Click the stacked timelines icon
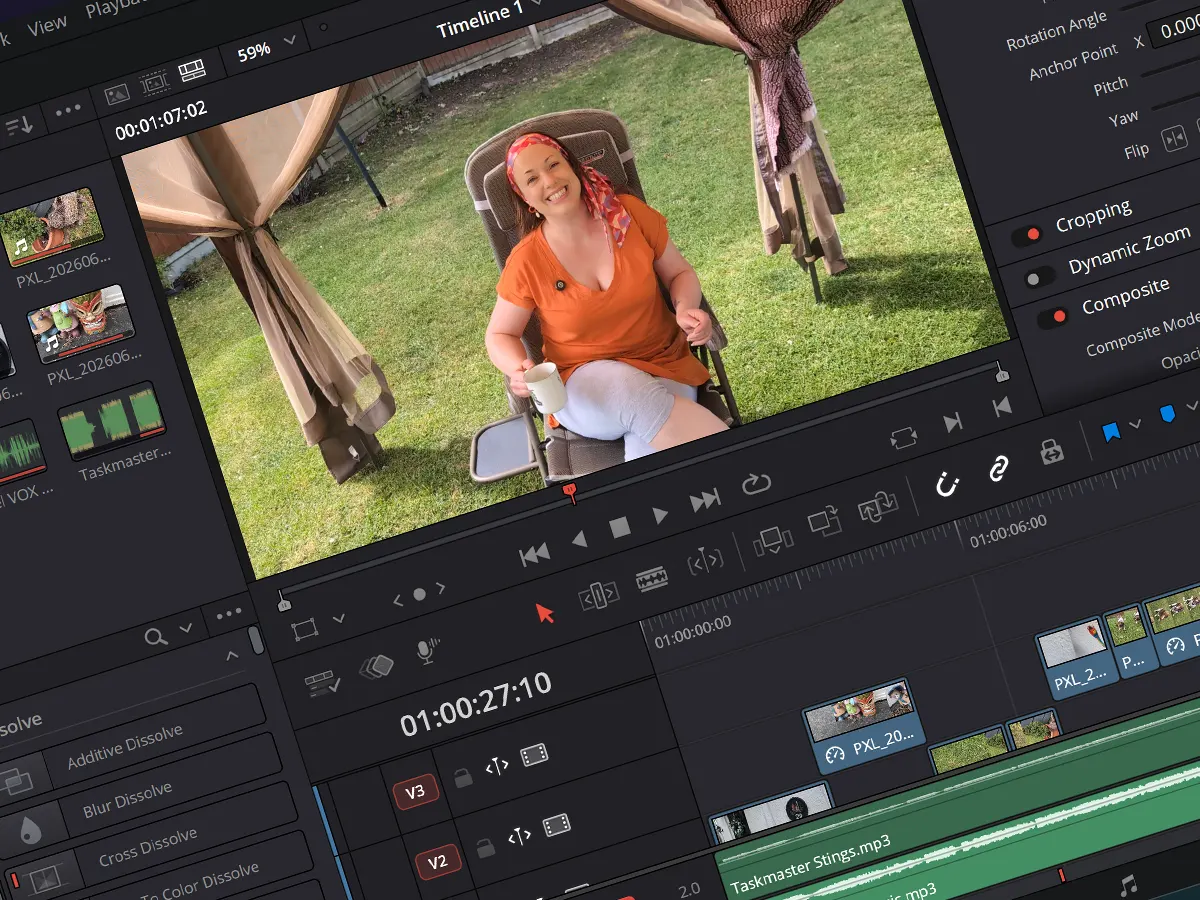This screenshot has height=900, width=1200. 376,667
